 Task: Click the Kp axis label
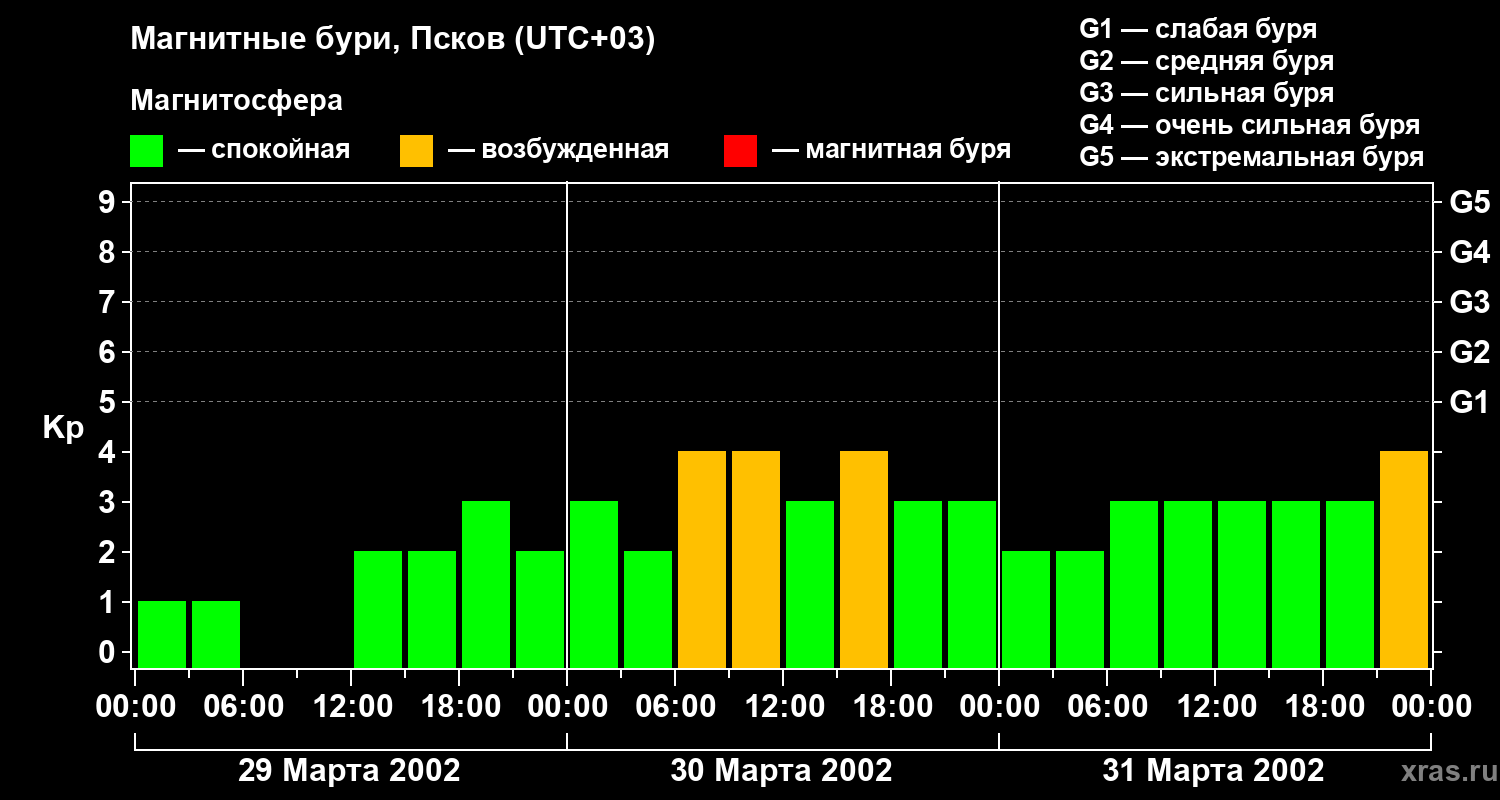[x=63, y=429]
